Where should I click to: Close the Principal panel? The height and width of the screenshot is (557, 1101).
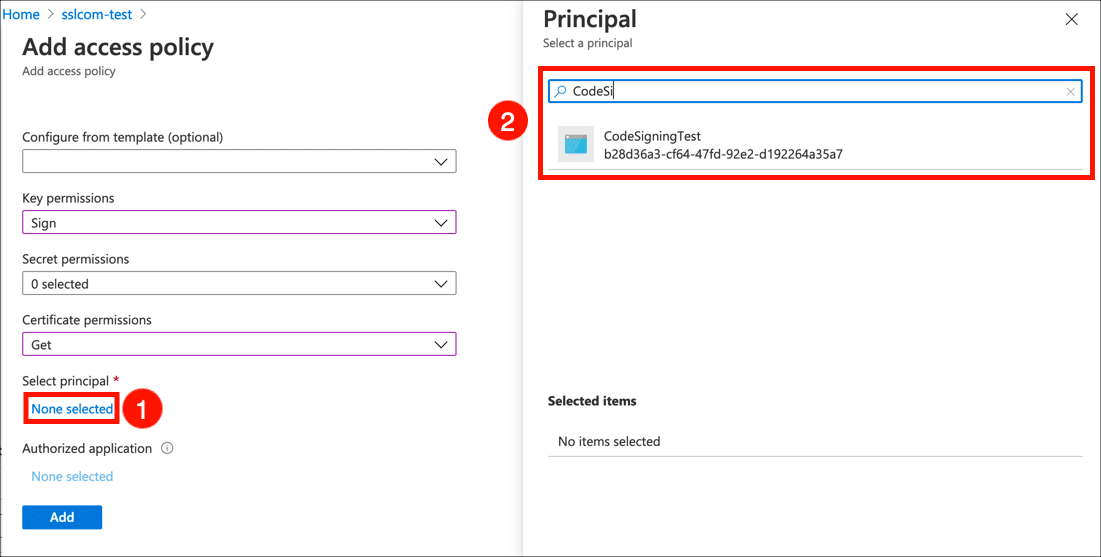[x=1072, y=20]
